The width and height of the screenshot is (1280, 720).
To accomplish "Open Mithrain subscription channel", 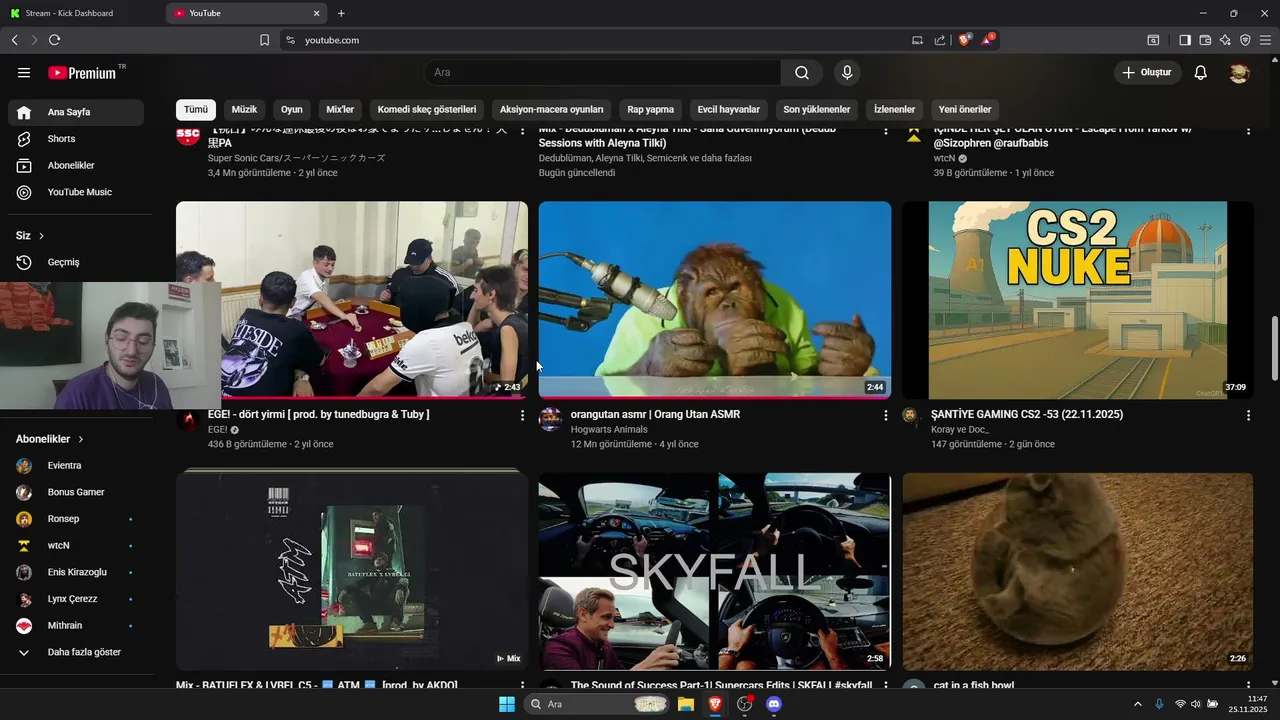I will pyautogui.click(x=76, y=625).
